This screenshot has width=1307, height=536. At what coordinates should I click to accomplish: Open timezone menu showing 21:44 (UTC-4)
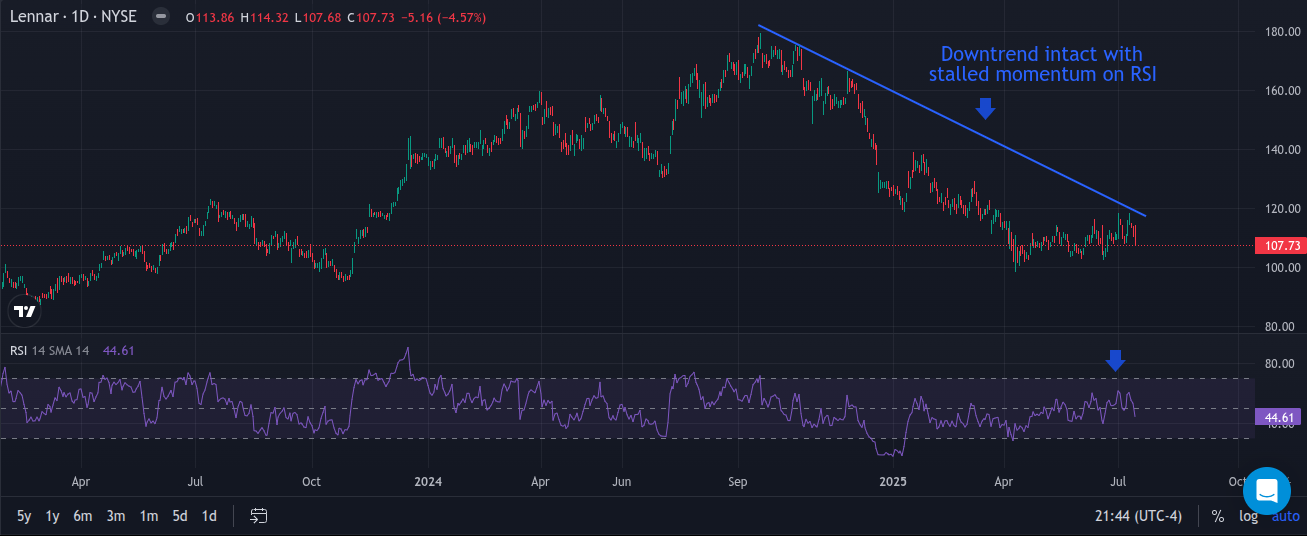pyautogui.click(x=1140, y=516)
